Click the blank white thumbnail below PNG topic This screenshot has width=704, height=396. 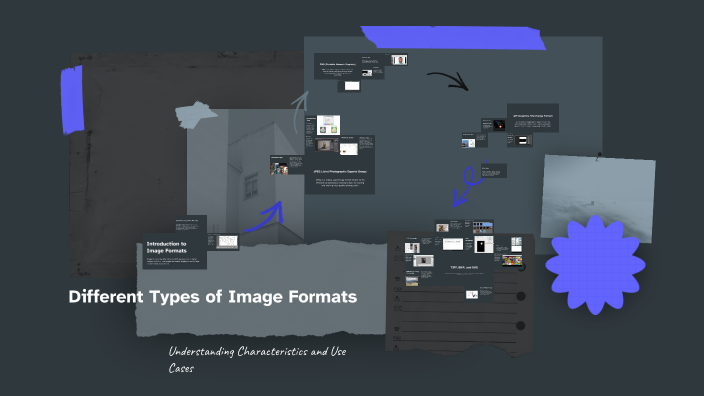click(x=352, y=86)
